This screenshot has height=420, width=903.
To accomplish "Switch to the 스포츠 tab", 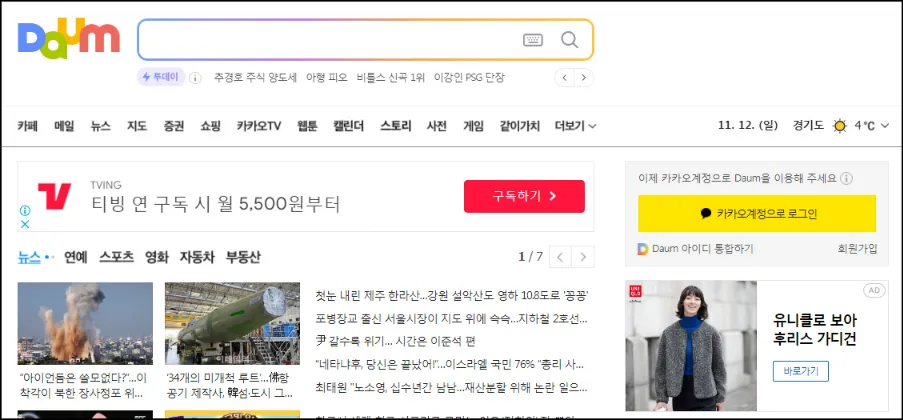I will click(x=116, y=257).
